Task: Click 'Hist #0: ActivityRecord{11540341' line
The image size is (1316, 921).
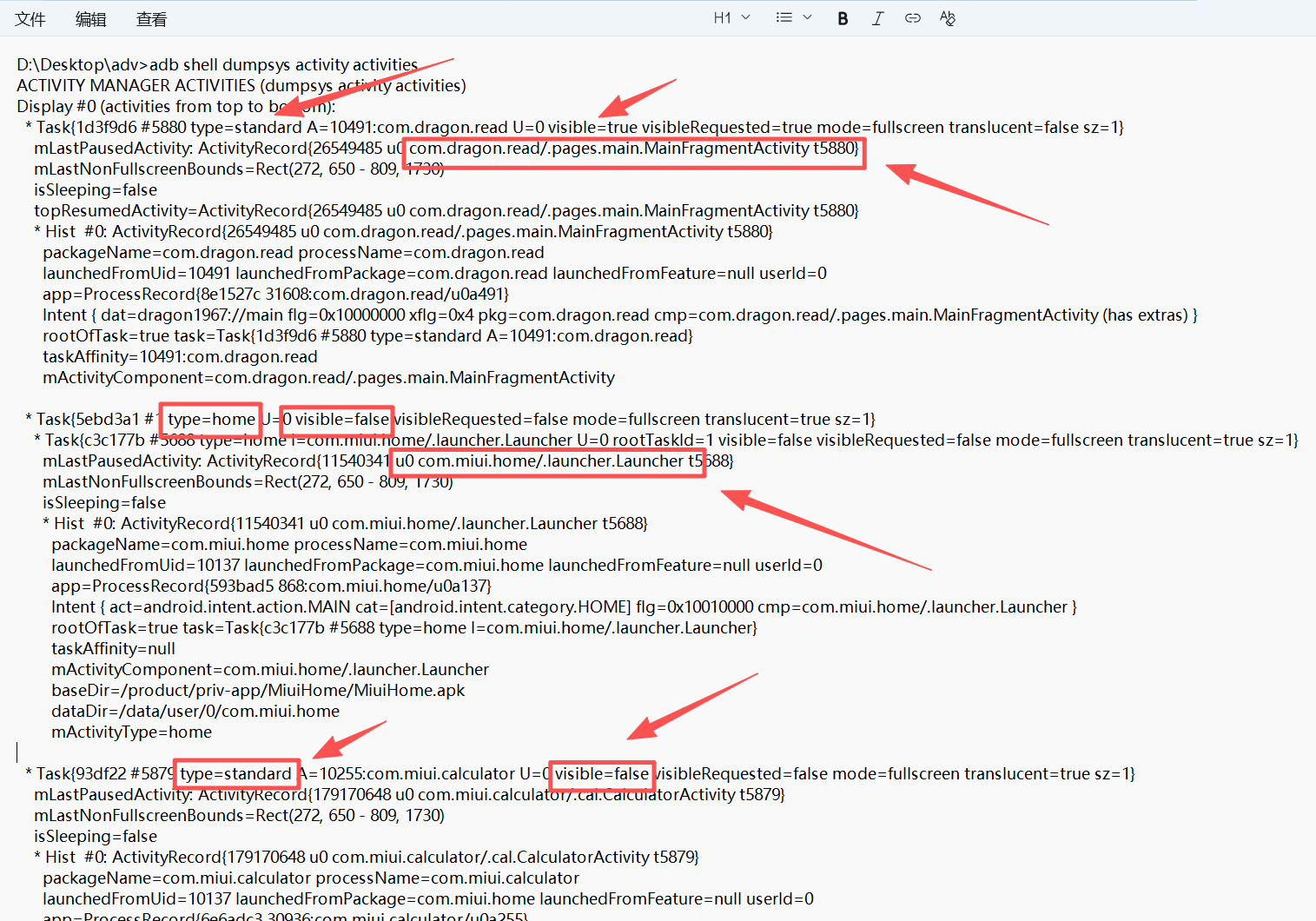Action: click(346, 524)
